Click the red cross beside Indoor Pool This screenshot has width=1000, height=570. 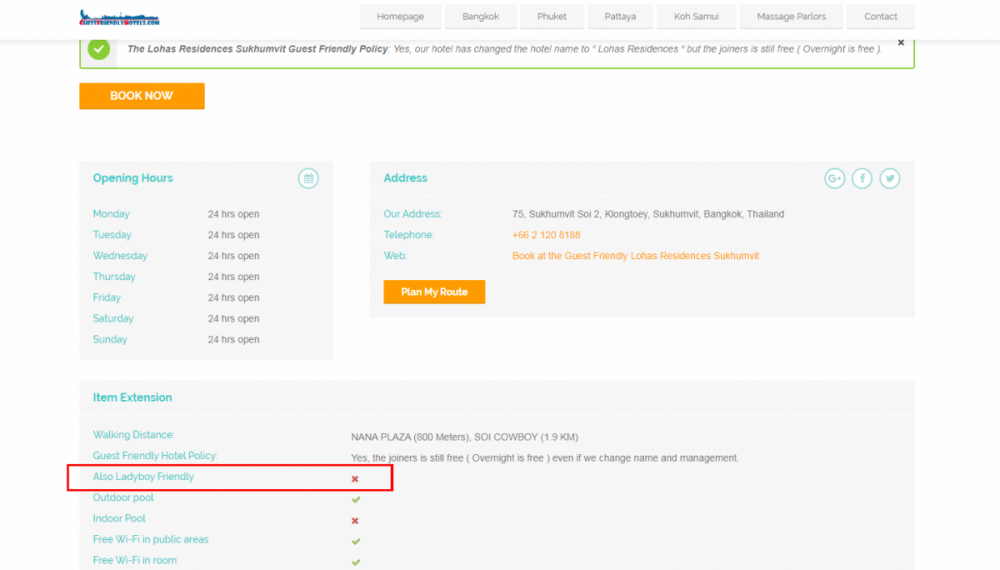pyautogui.click(x=355, y=521)
